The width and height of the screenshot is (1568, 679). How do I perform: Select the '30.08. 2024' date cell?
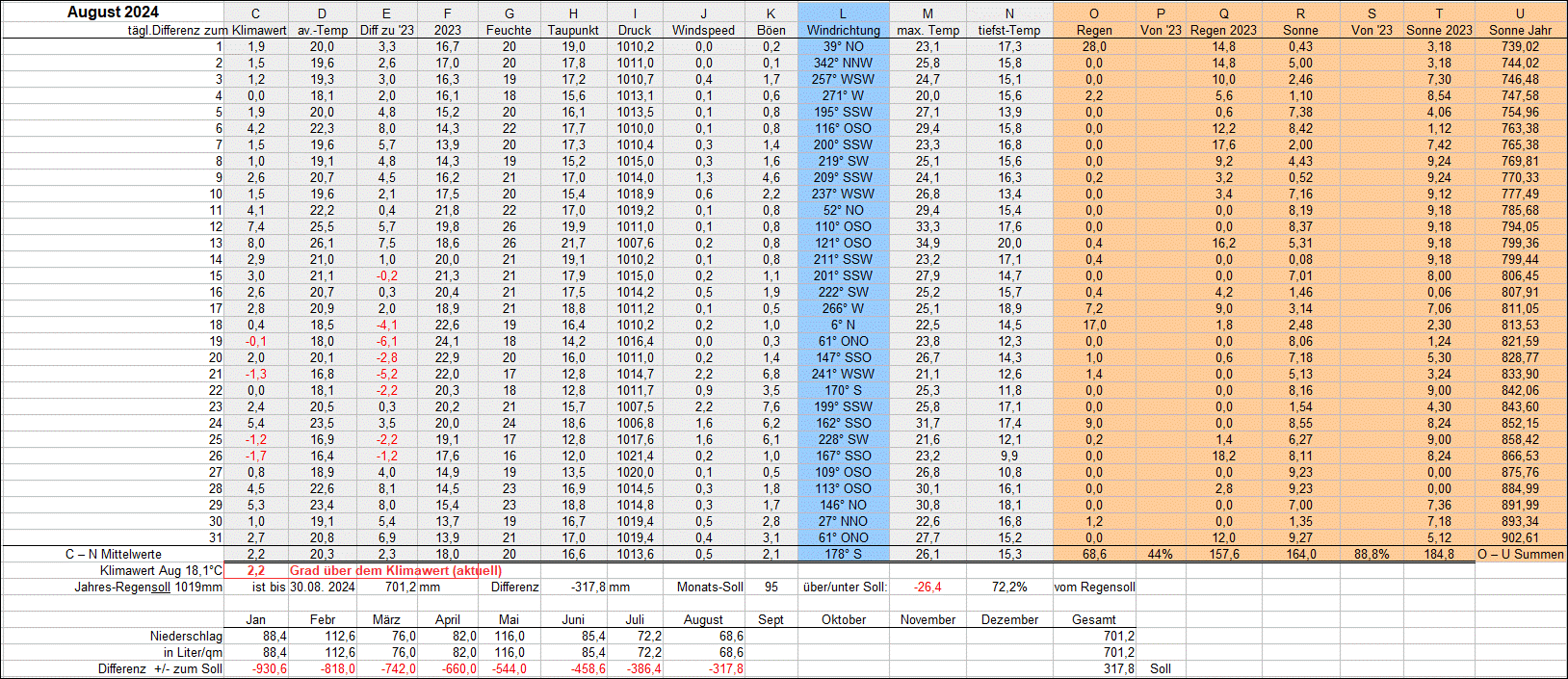(323, 587)
